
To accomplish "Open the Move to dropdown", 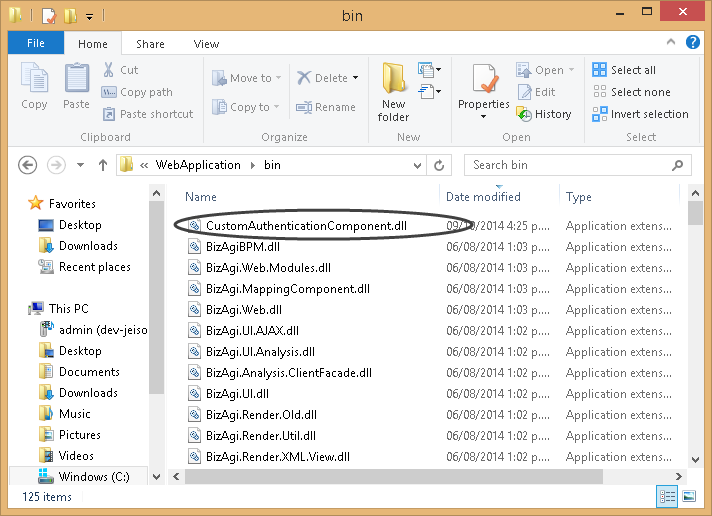I will point(246,78).
